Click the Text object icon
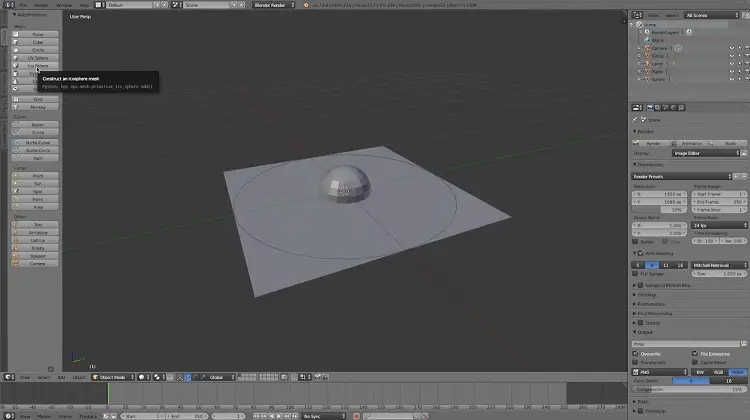This screenshot has height=420, width=750. (16, 225)
